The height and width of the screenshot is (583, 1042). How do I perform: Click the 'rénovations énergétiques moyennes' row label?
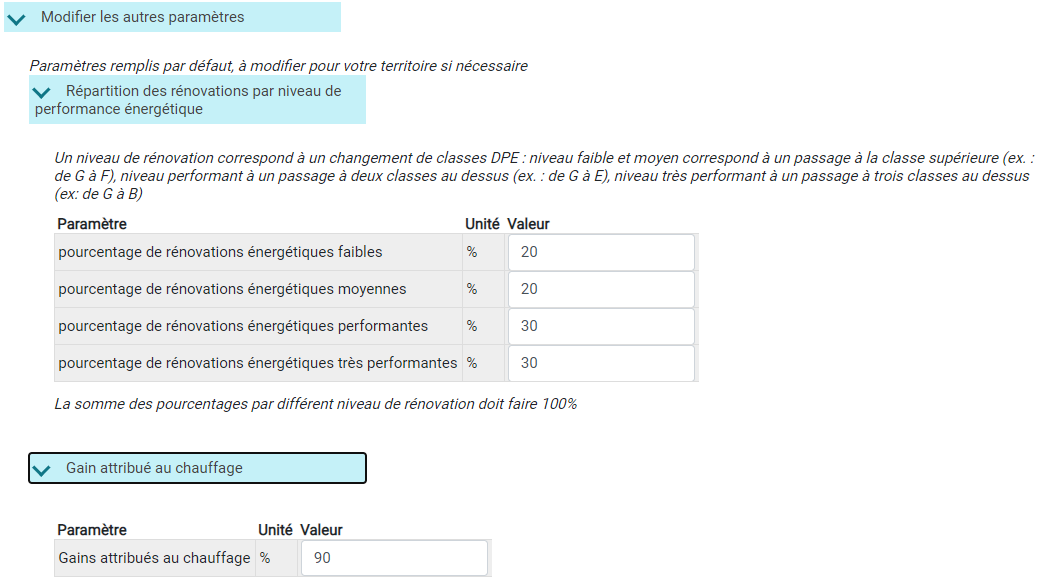233,289
